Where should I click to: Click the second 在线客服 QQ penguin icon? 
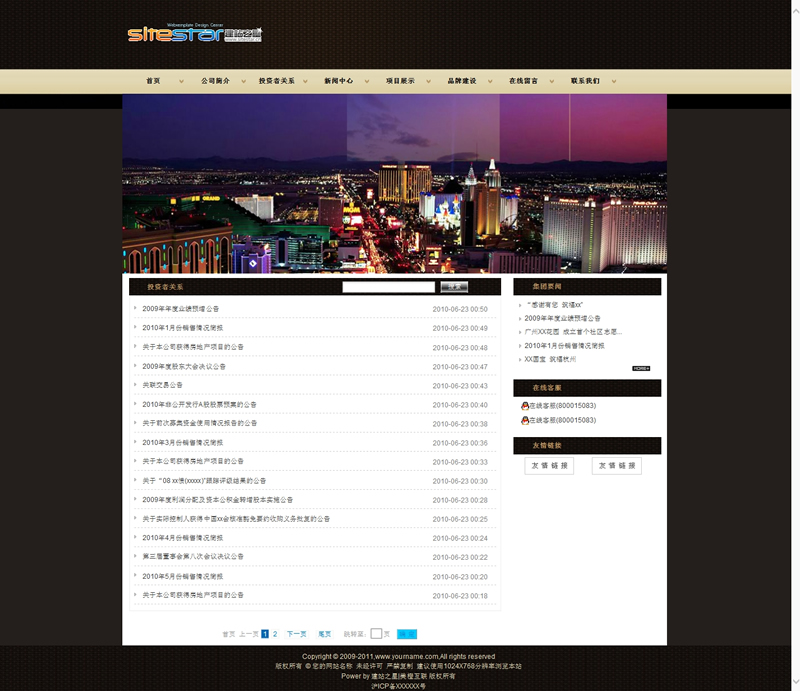(525, 420)
